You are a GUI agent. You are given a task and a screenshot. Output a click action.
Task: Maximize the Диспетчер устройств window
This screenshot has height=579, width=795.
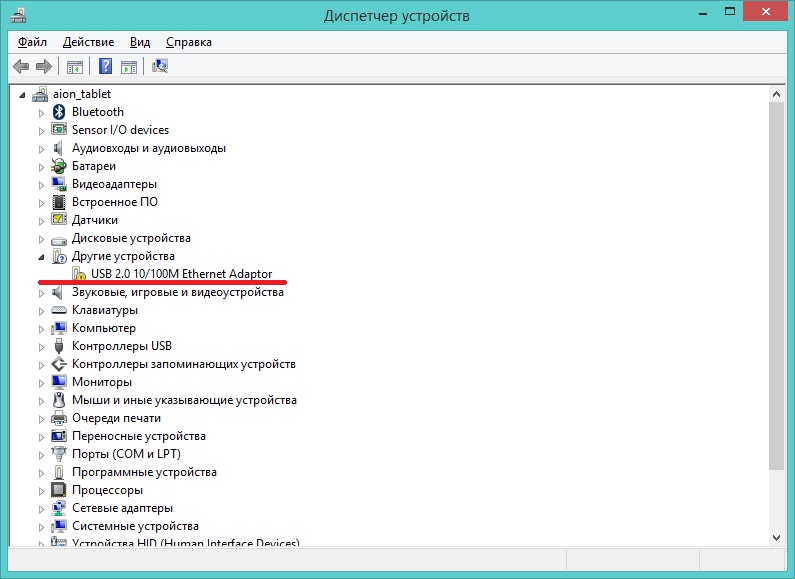[730, 12]
